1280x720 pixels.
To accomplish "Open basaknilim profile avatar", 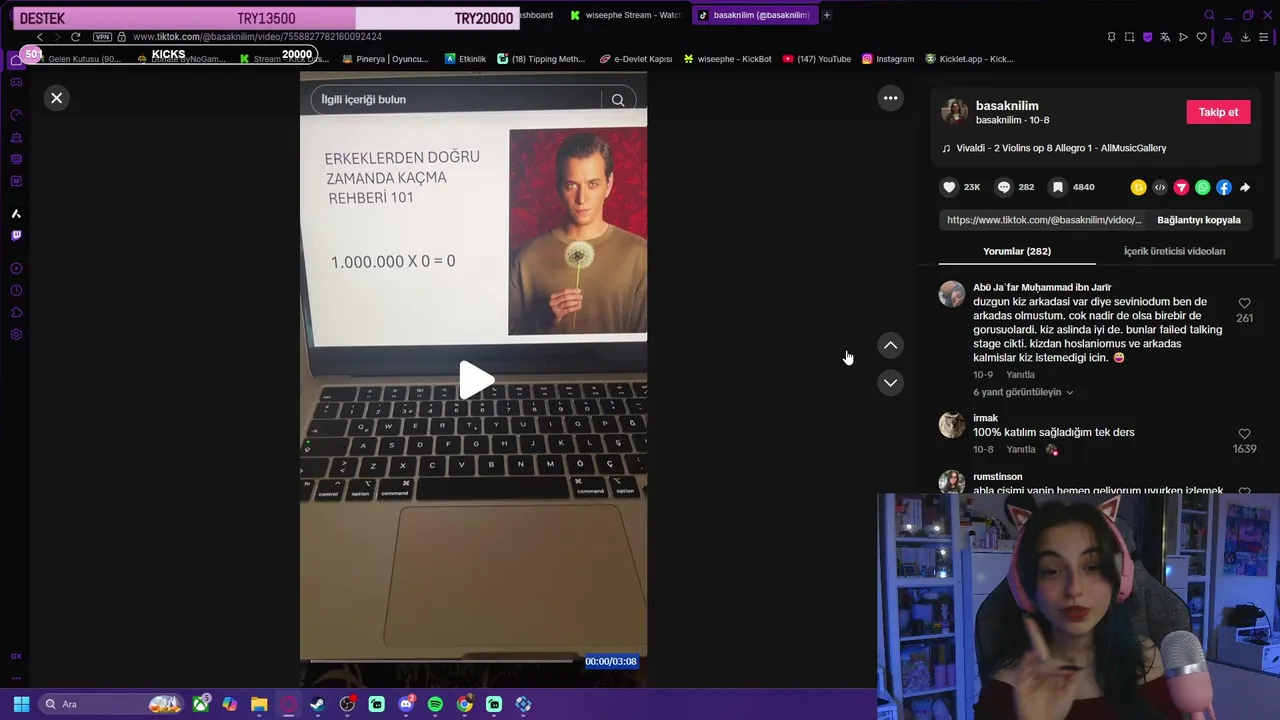I will point(955,112).
